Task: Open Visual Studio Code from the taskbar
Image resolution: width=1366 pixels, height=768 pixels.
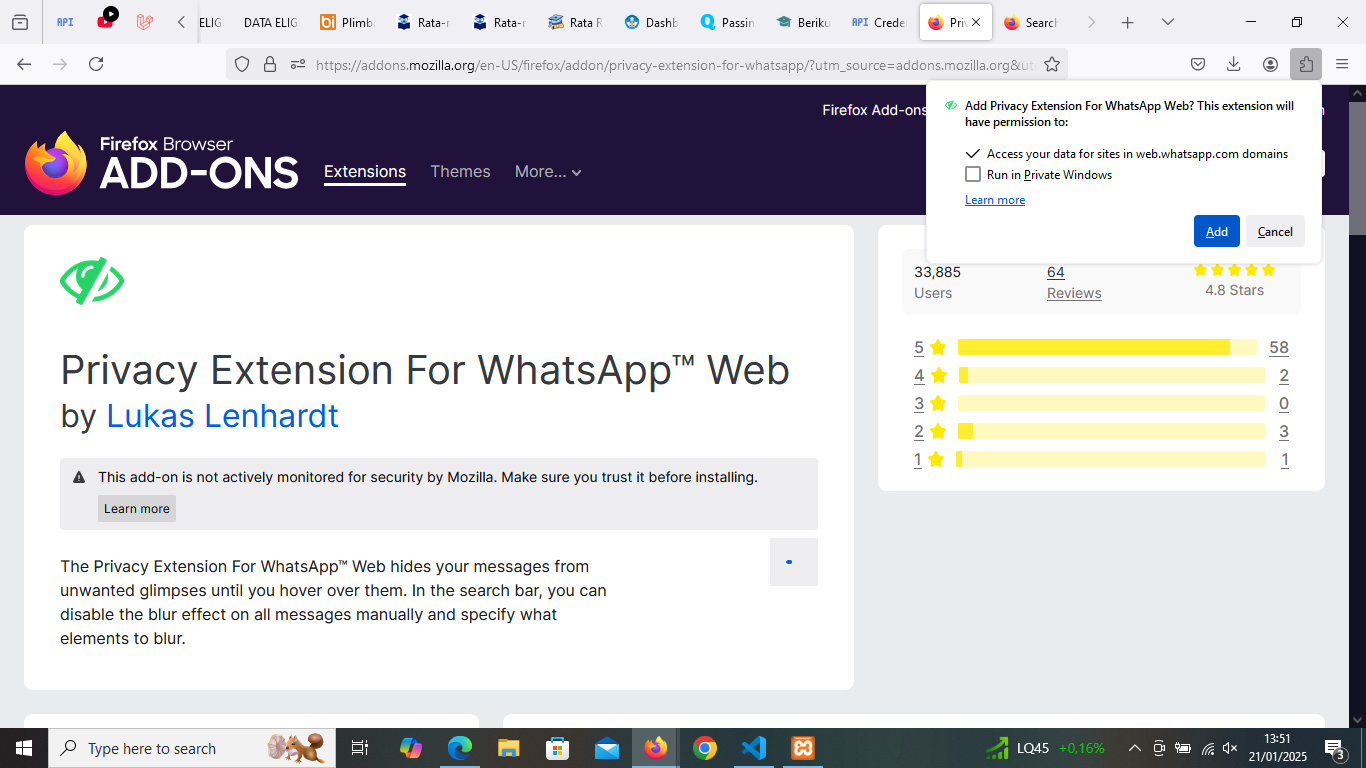Action: click(754, 748)
